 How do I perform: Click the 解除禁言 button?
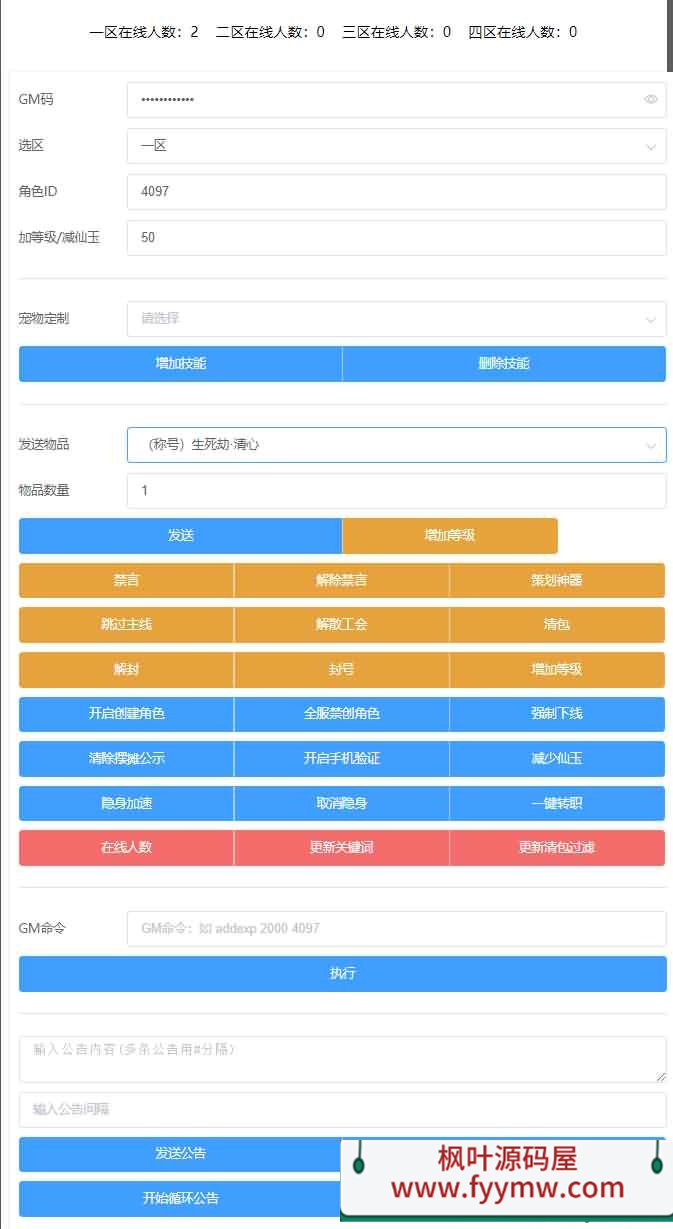(341, 581)
